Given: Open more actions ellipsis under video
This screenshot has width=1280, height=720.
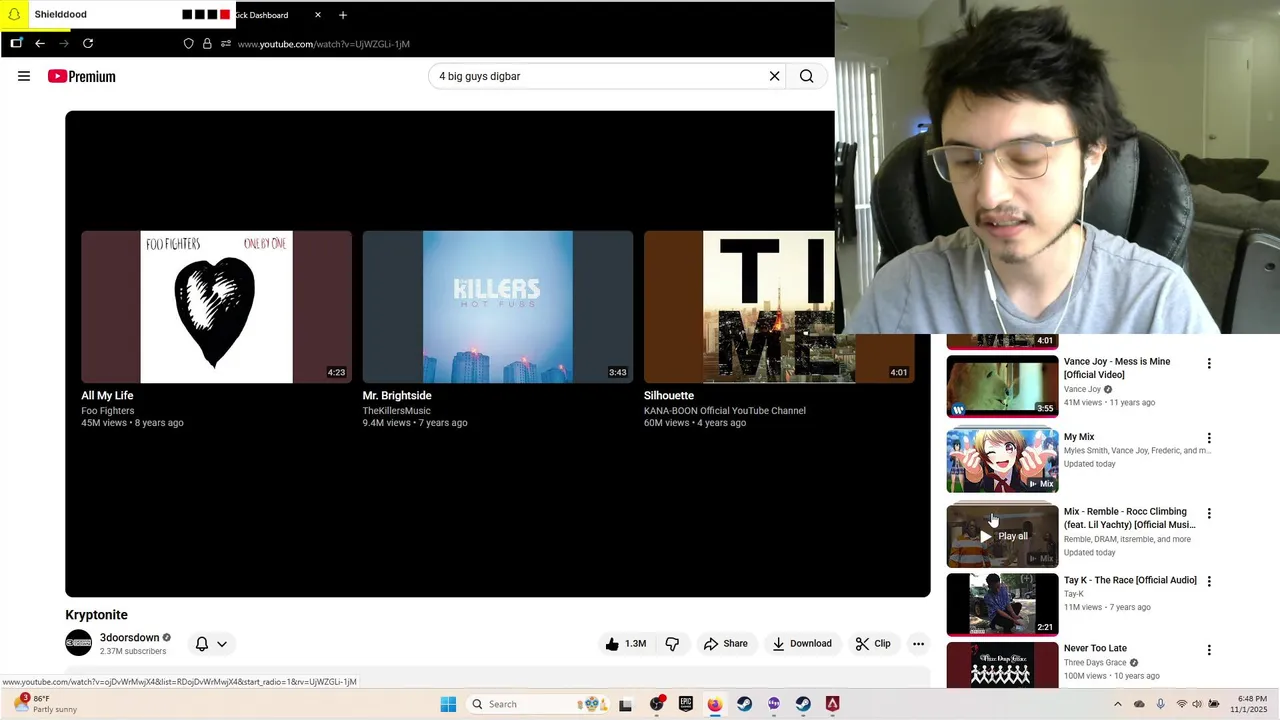Looking at the screenshot, I should [x=918, y=644].
